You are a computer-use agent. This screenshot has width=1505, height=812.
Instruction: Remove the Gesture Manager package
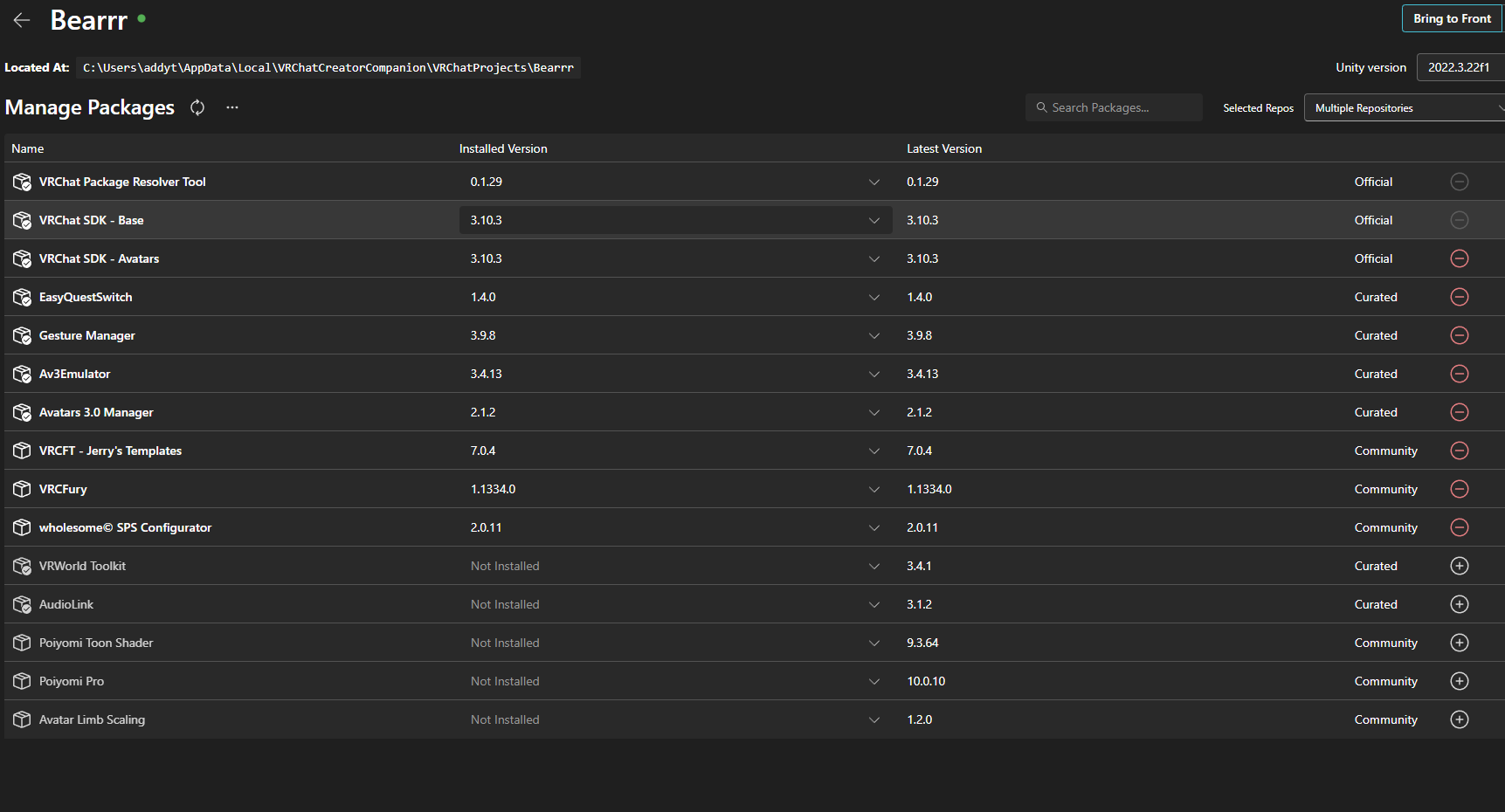pos(1459,335)
